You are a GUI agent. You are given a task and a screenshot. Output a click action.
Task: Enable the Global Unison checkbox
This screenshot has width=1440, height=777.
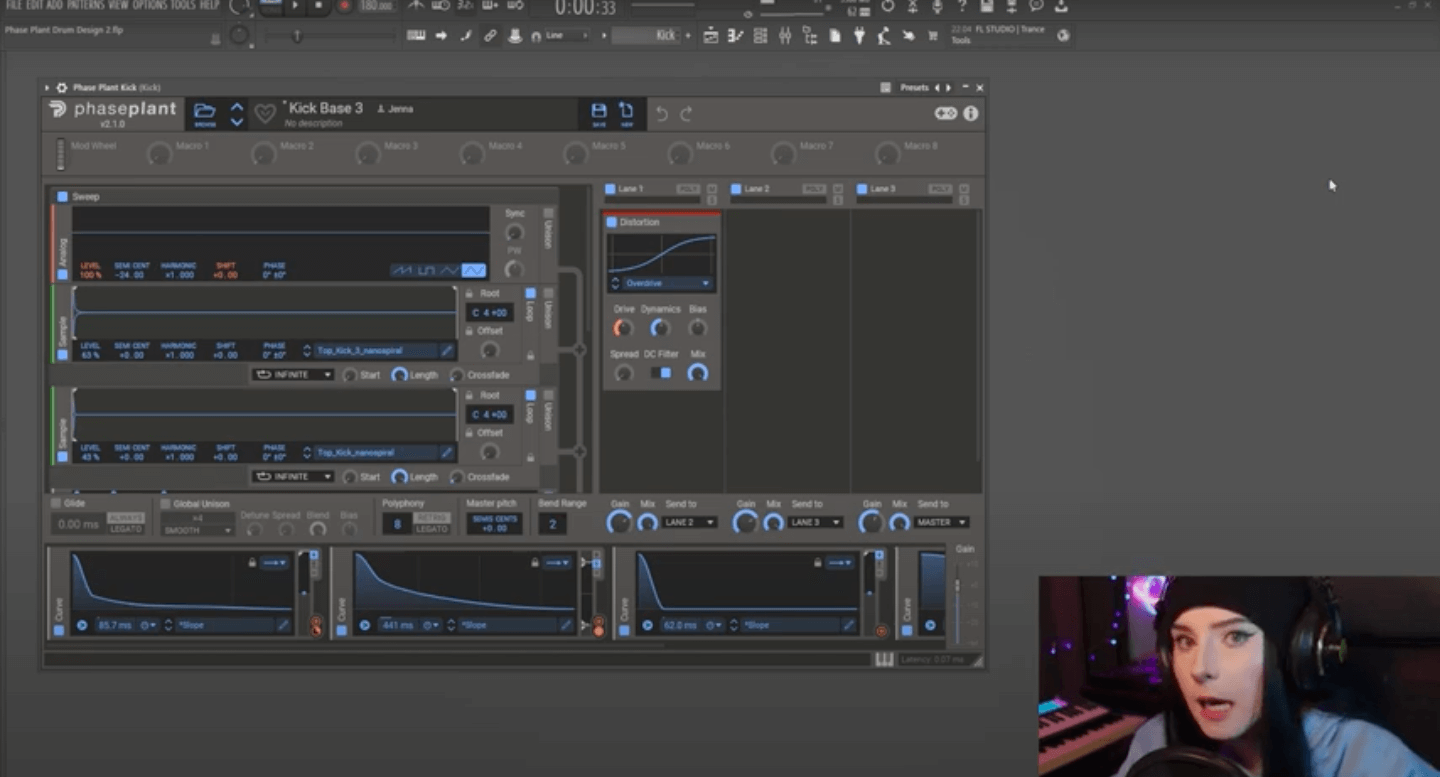tap(166, 504)
